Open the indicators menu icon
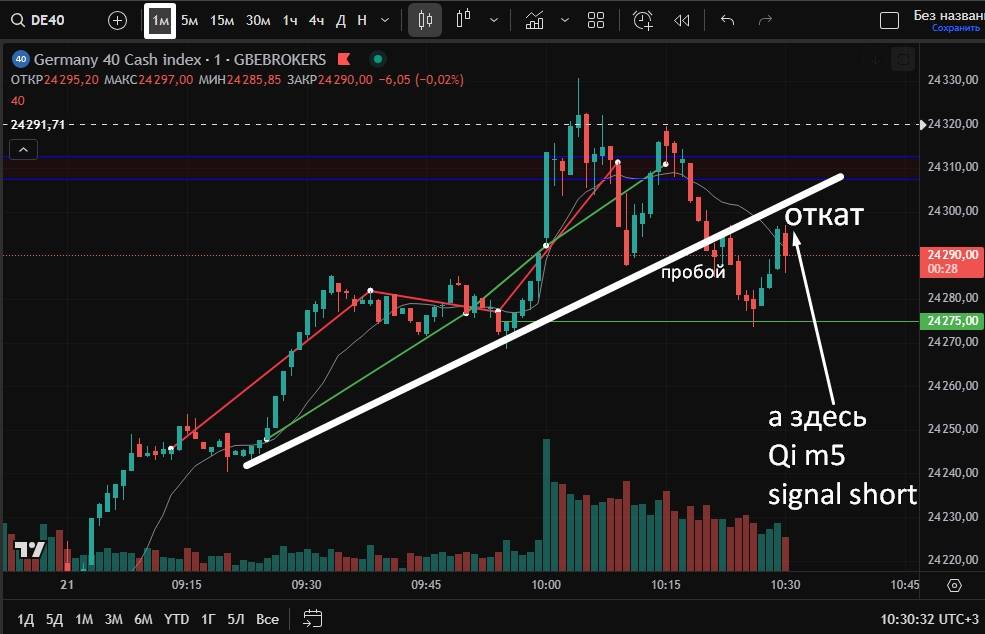The height and width of the screenshot is (634, 985). coord(535,20)
